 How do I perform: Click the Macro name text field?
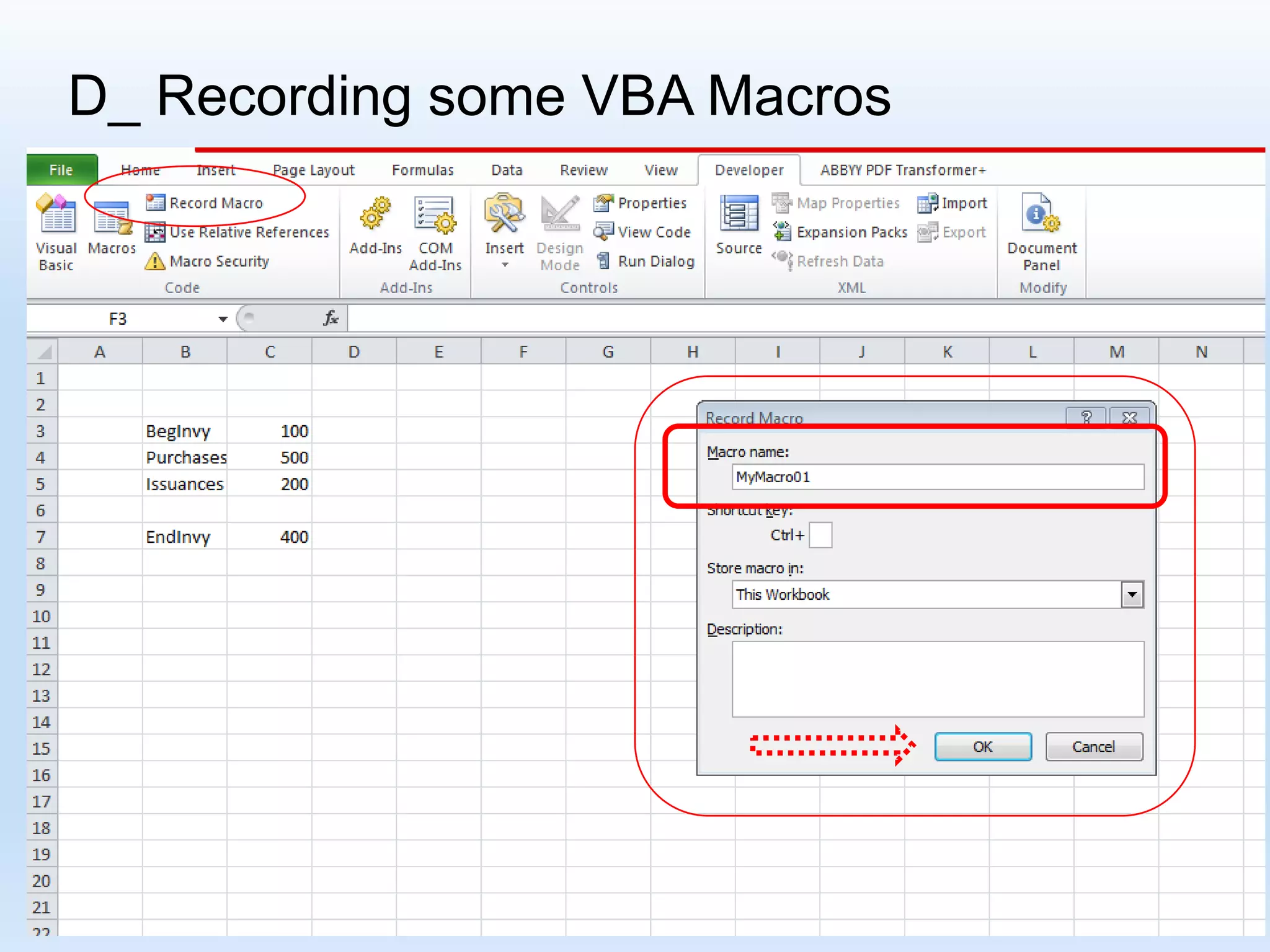937,477
